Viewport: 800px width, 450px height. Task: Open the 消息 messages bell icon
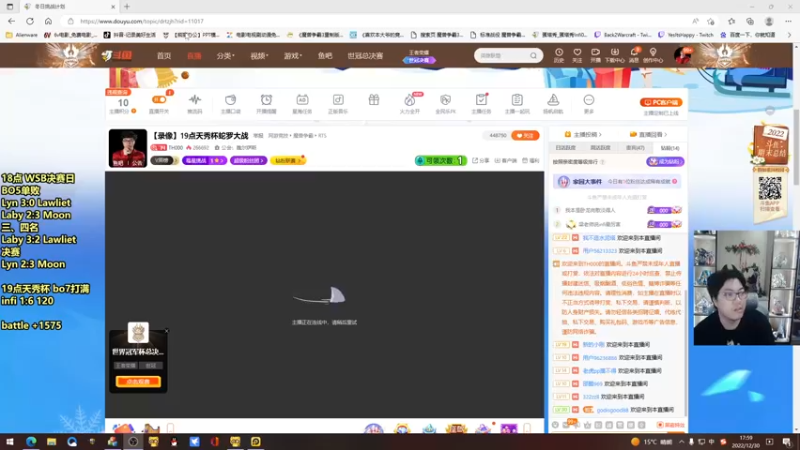[634, 55]
